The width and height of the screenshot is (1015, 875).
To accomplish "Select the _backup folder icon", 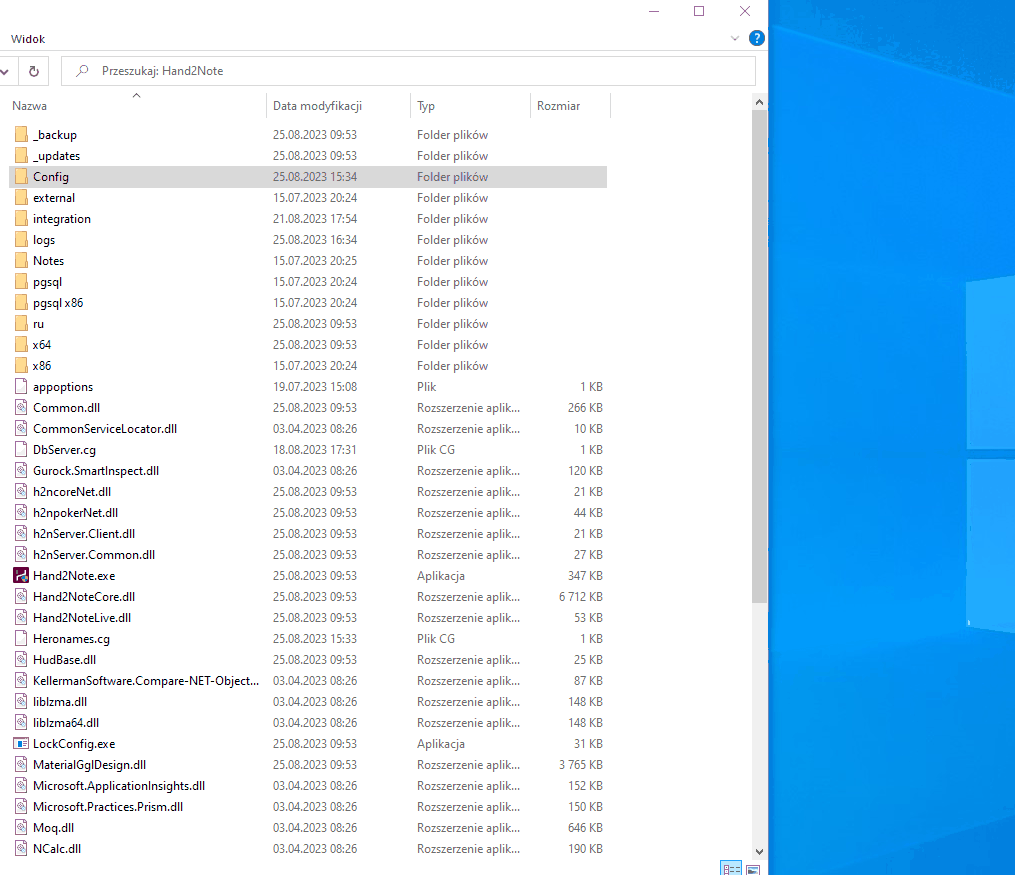I will click(21, 135).
